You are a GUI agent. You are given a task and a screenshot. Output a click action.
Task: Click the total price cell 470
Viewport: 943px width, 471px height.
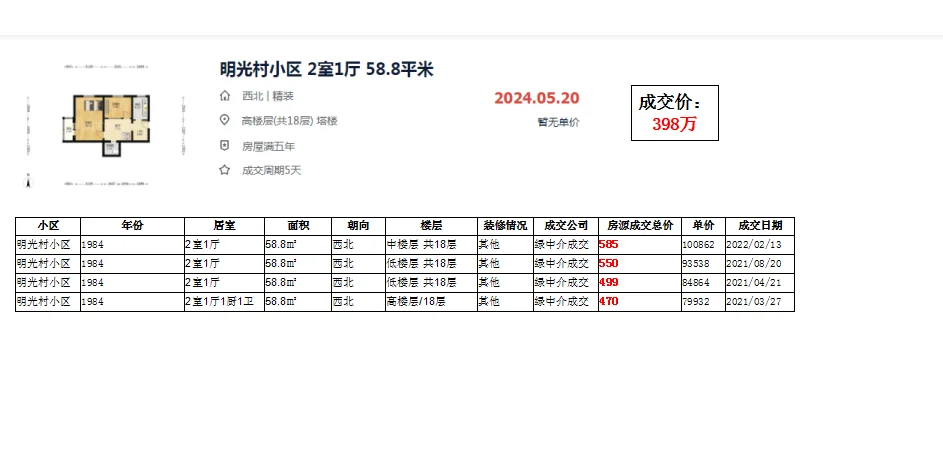(640, 301)
